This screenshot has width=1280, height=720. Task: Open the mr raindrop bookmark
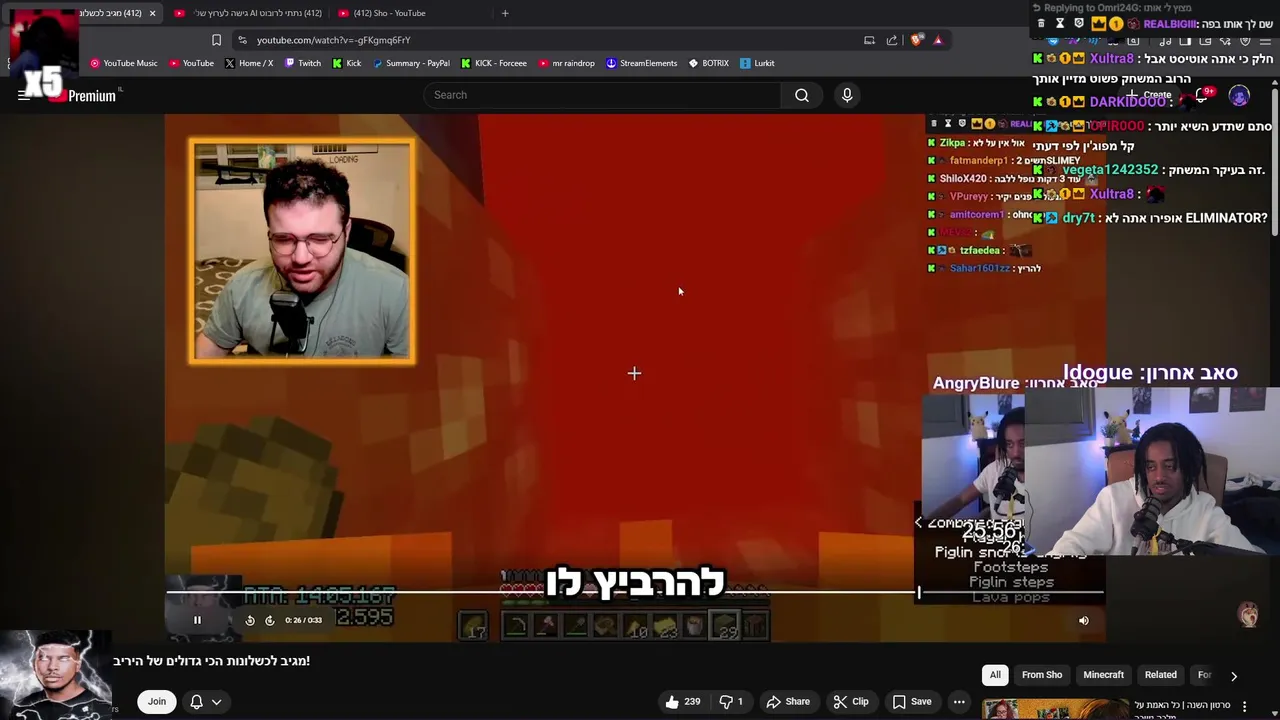[x=566, y=63]
